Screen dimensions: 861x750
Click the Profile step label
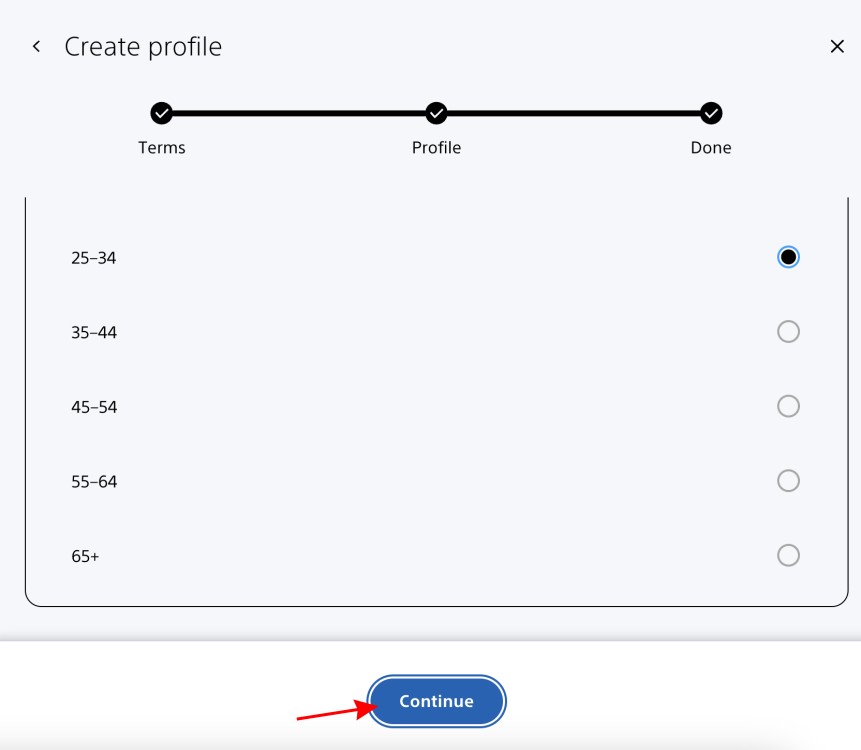point(436,147)
